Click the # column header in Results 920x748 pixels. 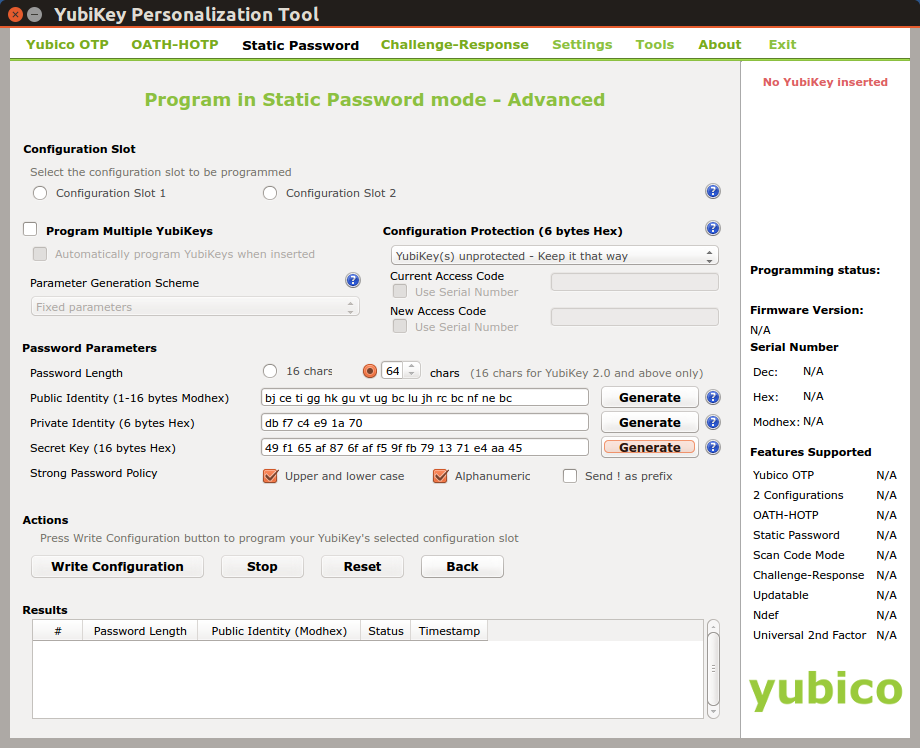[x=58, y=631]
